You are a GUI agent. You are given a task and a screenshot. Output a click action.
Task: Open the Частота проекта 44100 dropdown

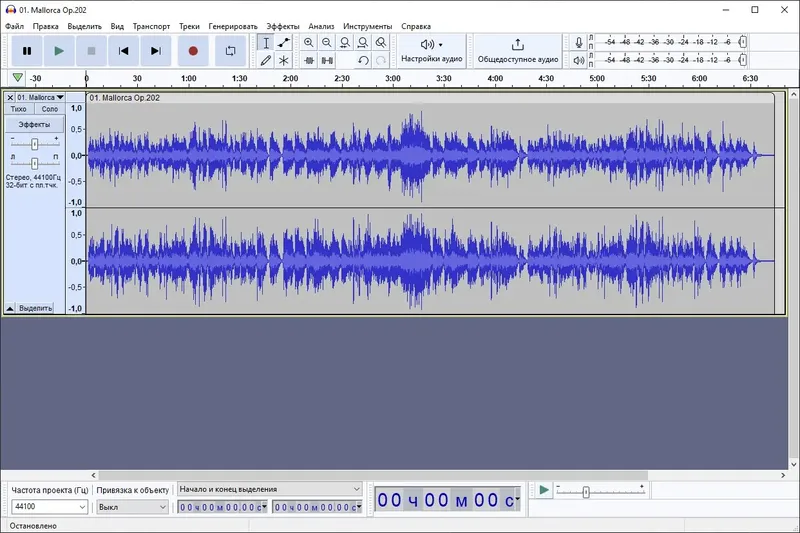pos(49,506)
